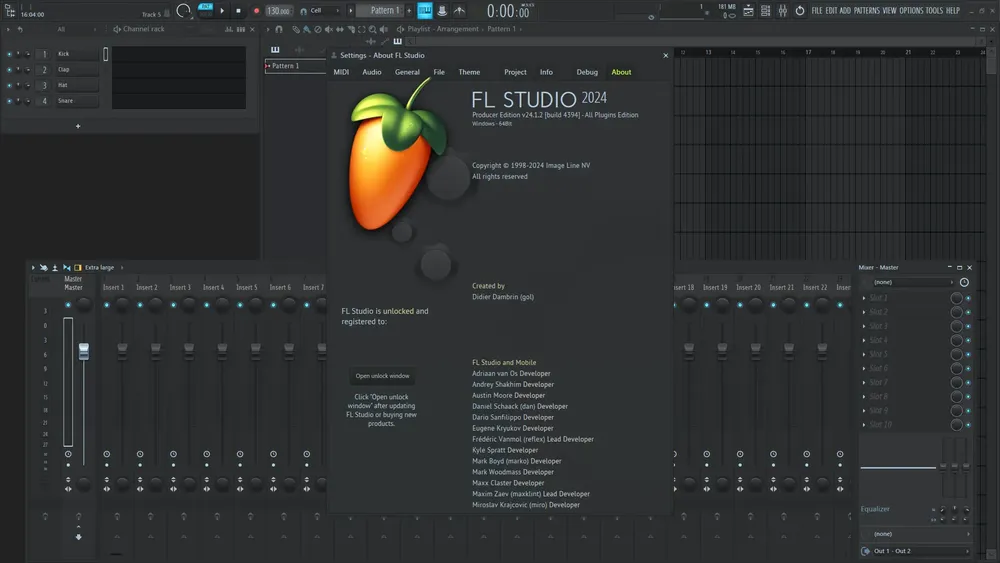Toggle Channel rack step/bars view icon
The image size is (1000, 563).
[240, 29]
